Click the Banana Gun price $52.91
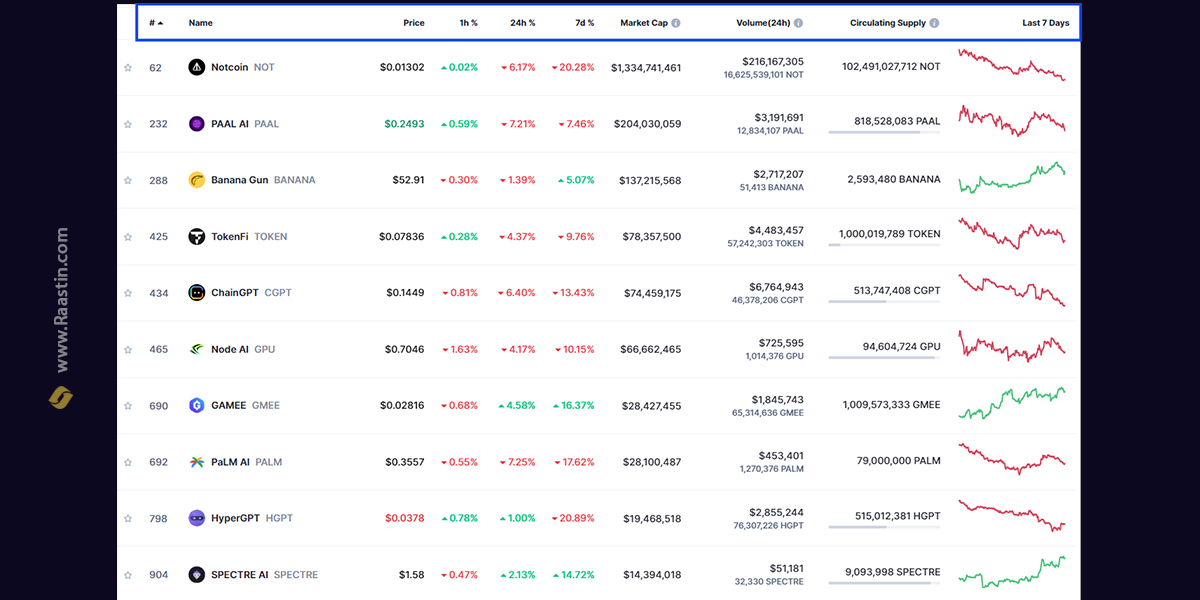Viewport: 1200px width, 600px height. pyautogui.click(x=408, y=181)
